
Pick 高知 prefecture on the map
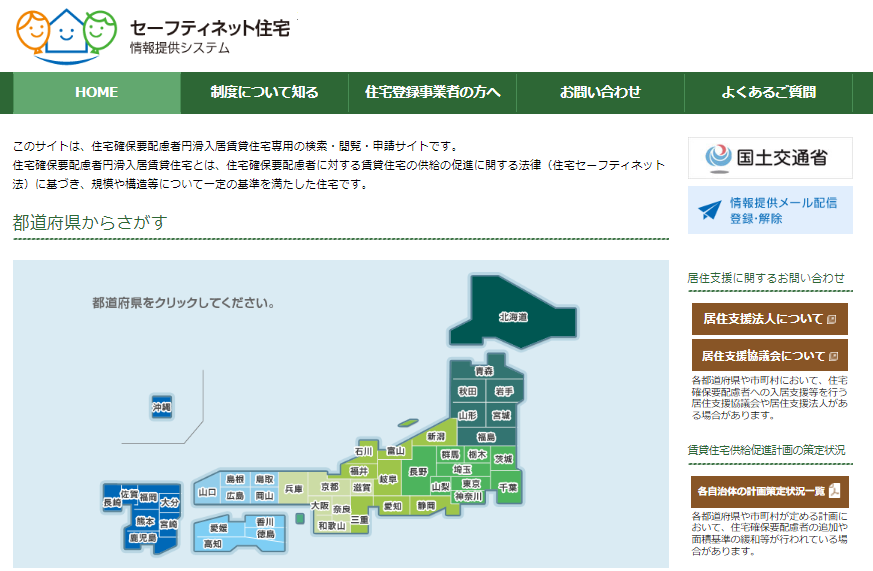point(213,543)
